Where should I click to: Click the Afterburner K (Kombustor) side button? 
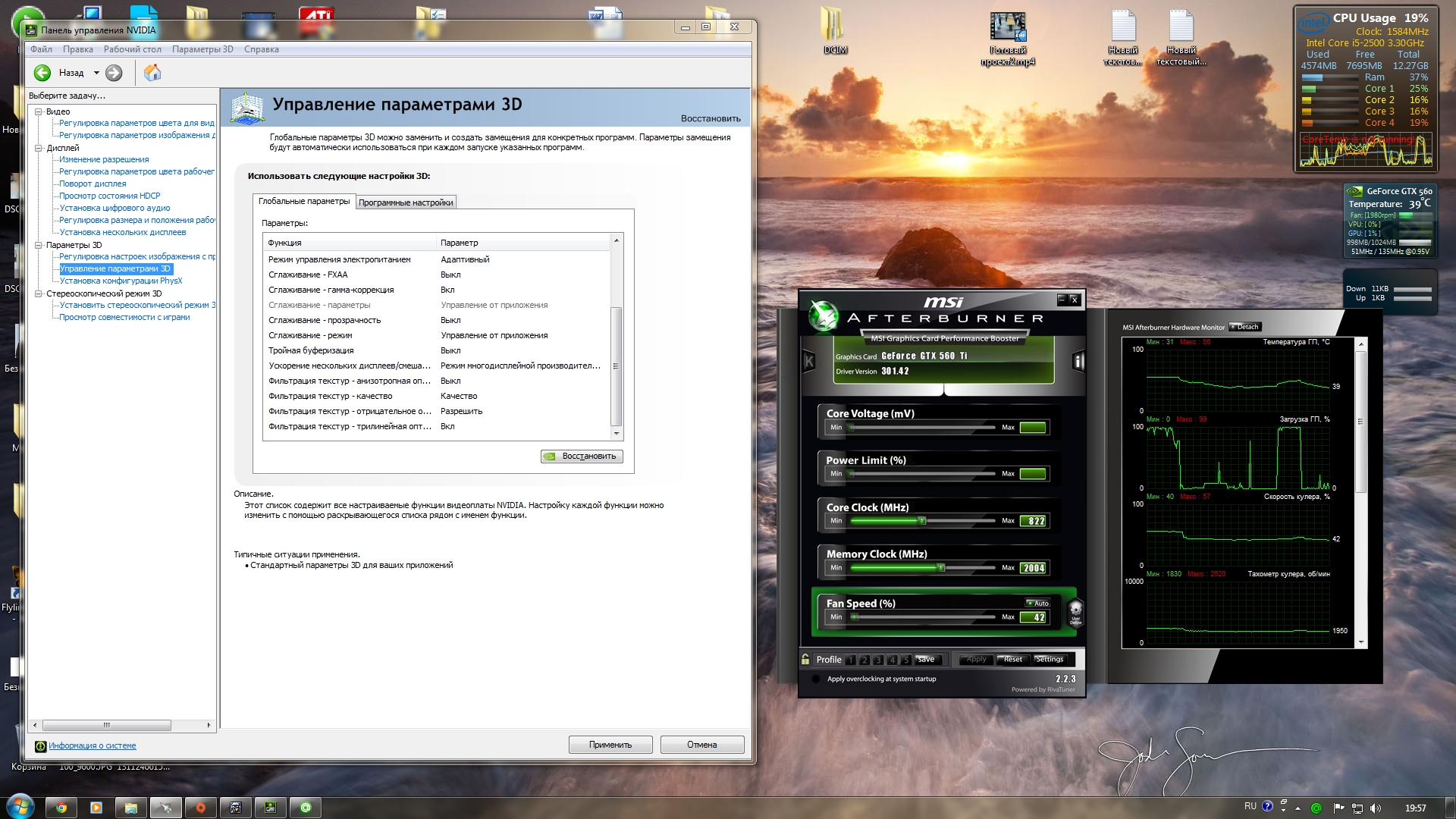point(808,362)
